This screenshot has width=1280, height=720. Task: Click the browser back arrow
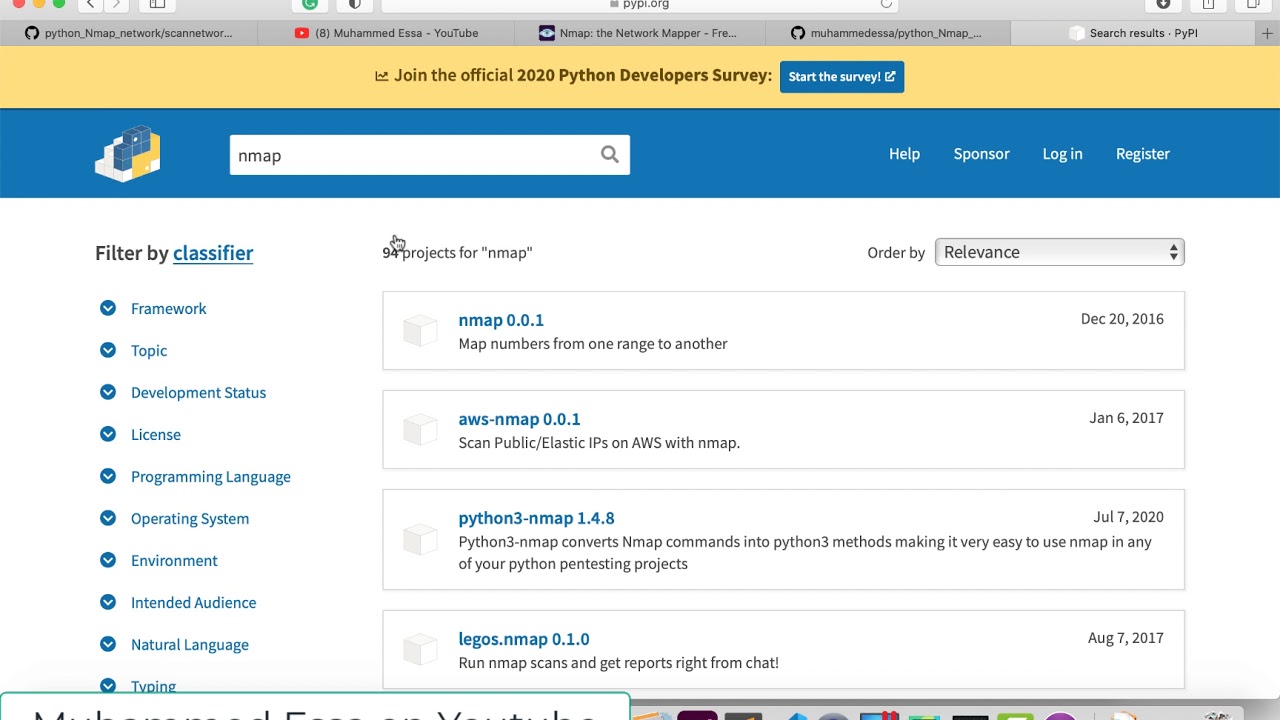[x=90, y=4]
